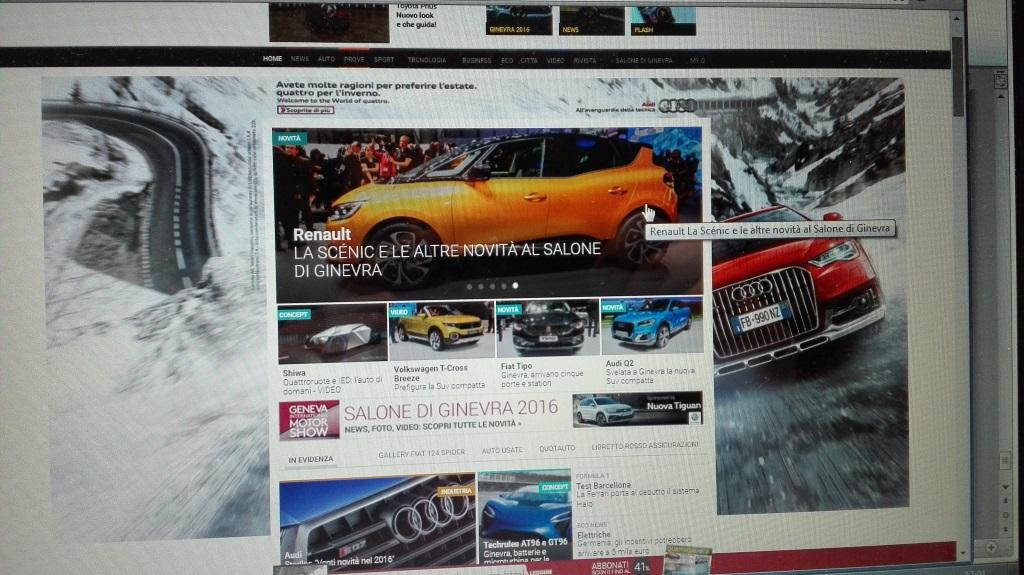Open the Audi Q2 thumbnail

[652, 325]
